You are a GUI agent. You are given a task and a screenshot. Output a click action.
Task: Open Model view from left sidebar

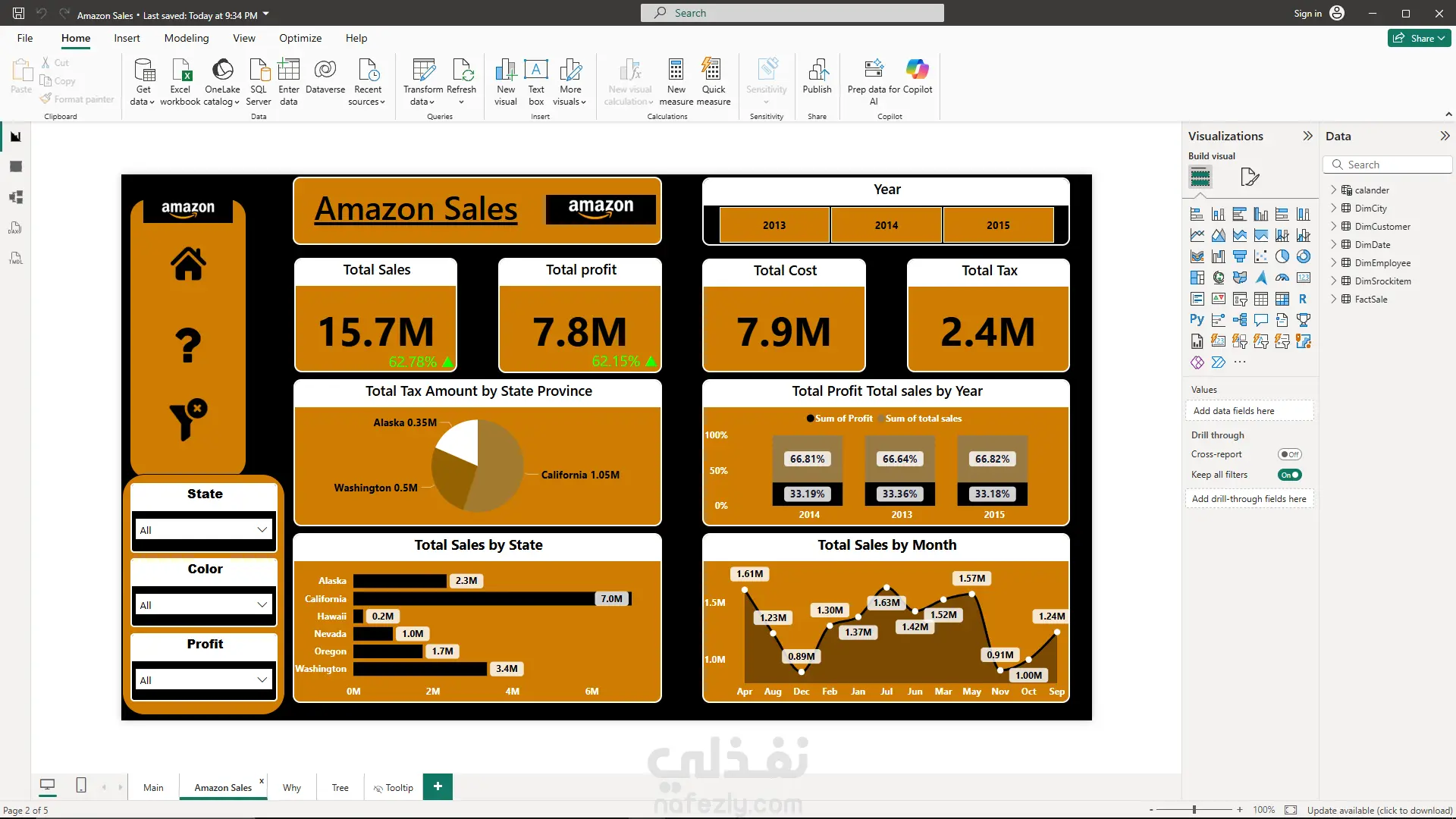point(16,197)
